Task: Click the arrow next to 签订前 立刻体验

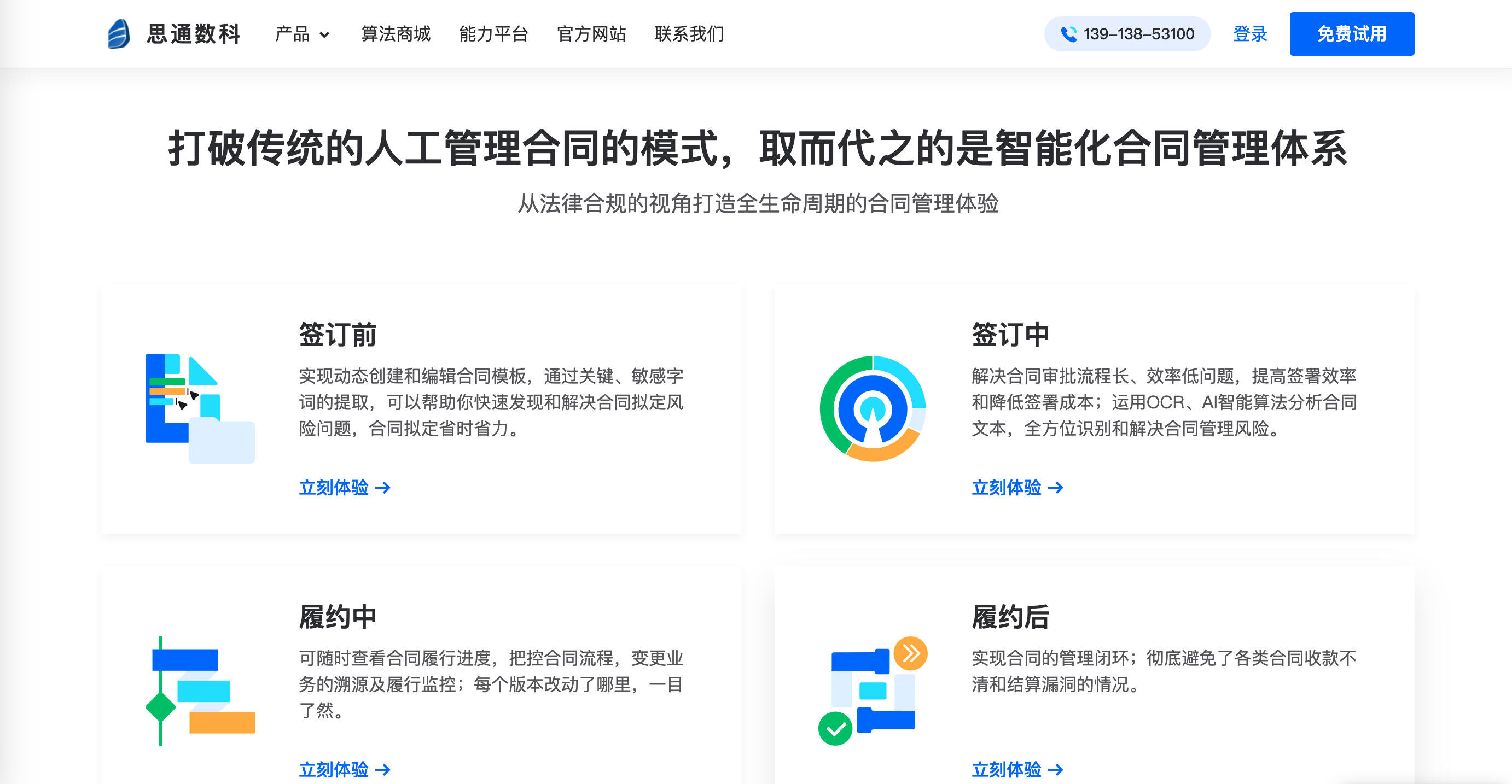Action: 383,488
